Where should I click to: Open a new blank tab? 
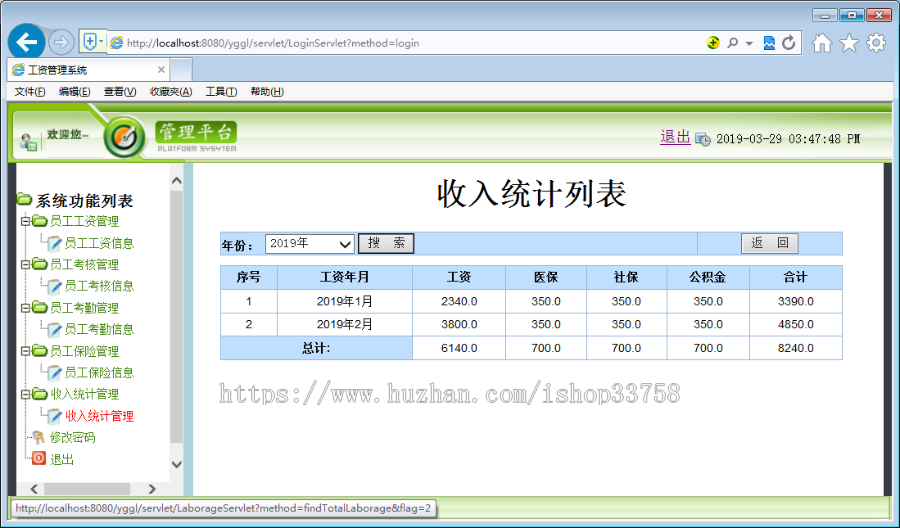[181, 70]
